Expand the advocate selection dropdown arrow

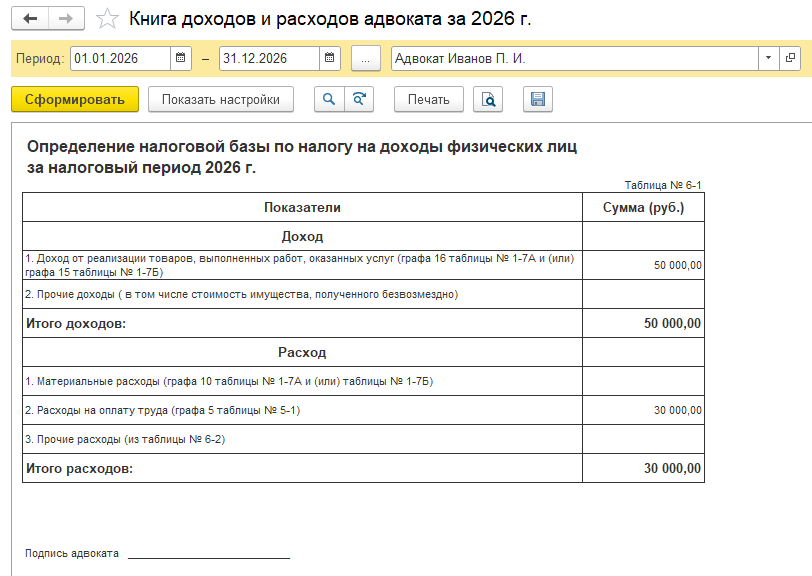768,59
